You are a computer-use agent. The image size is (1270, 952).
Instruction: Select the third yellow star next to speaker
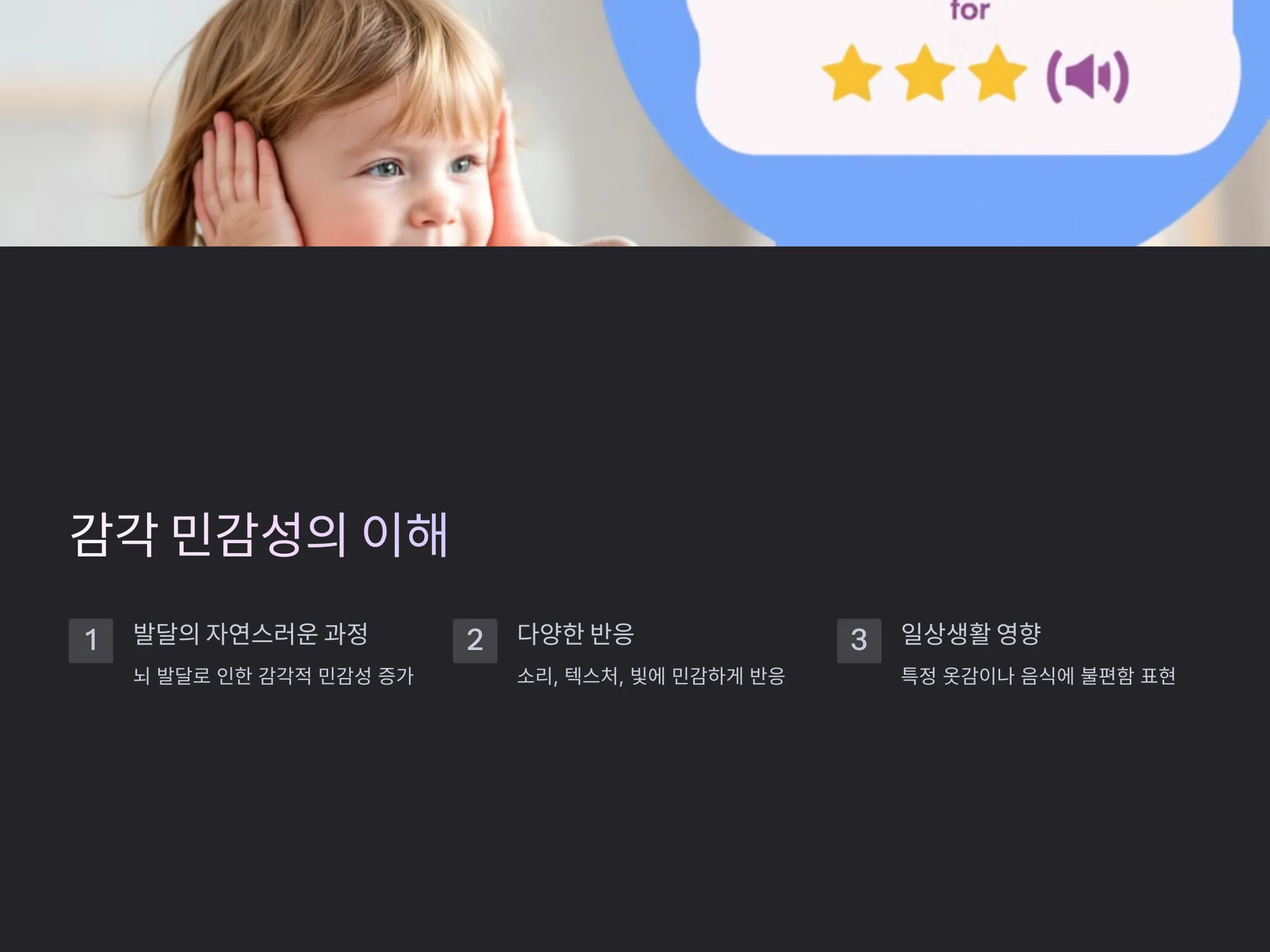click(x=997, y=74)
